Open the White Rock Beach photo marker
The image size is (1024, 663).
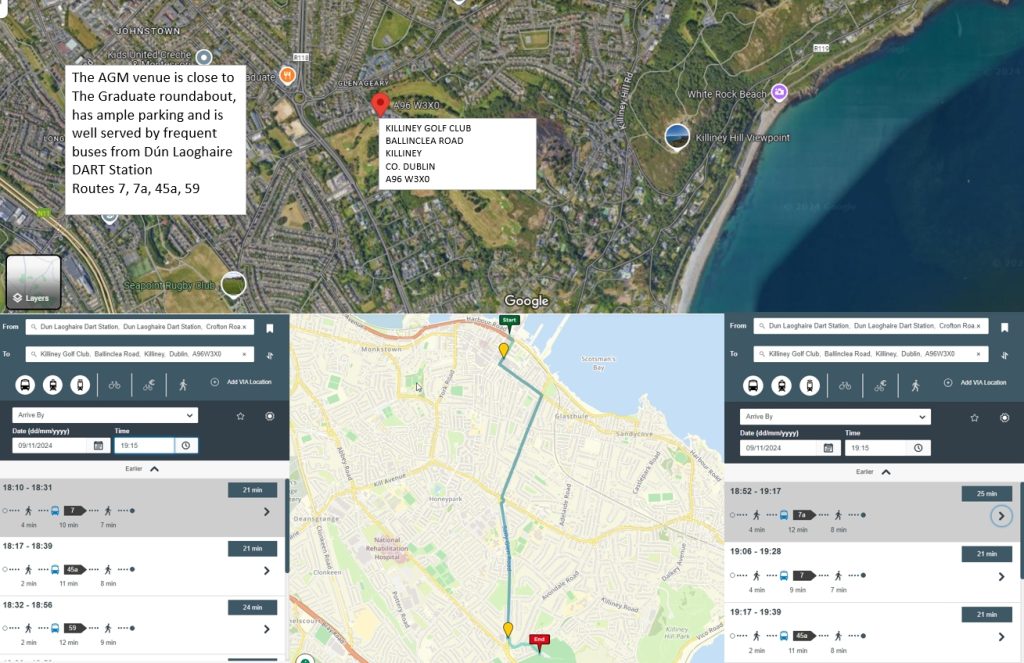click(778, 92)
